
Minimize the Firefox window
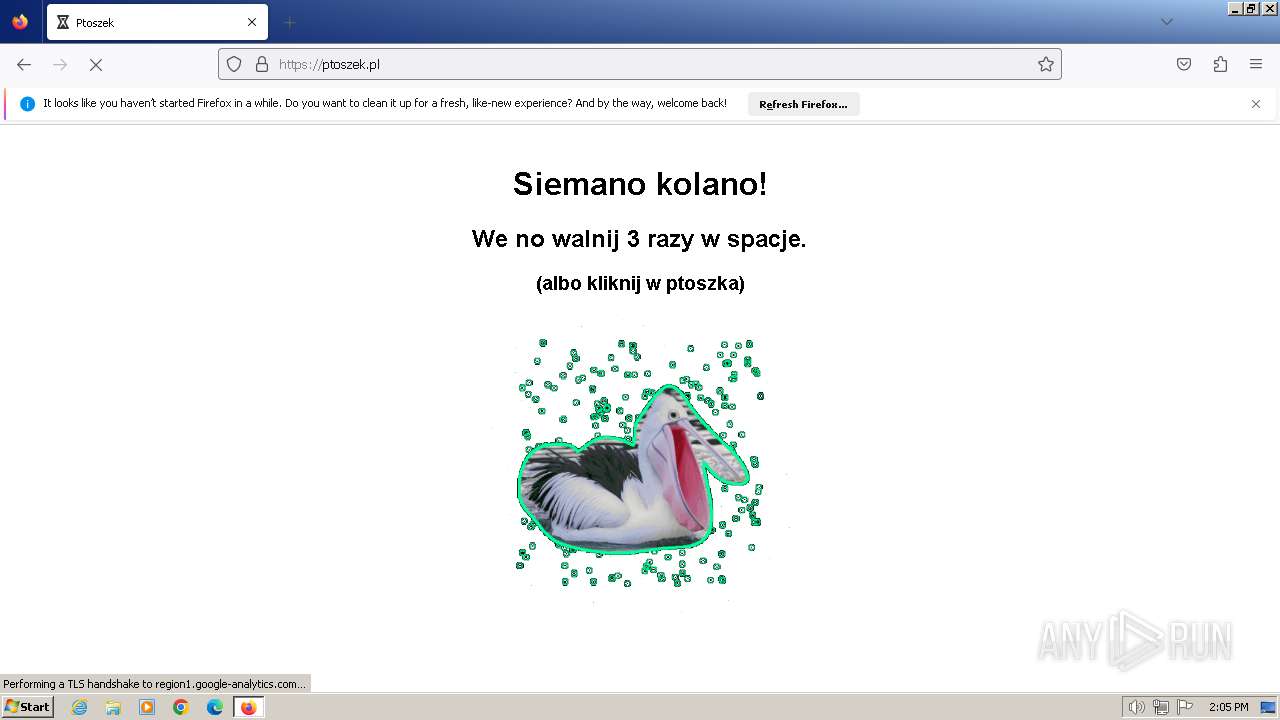[1235, 8]
